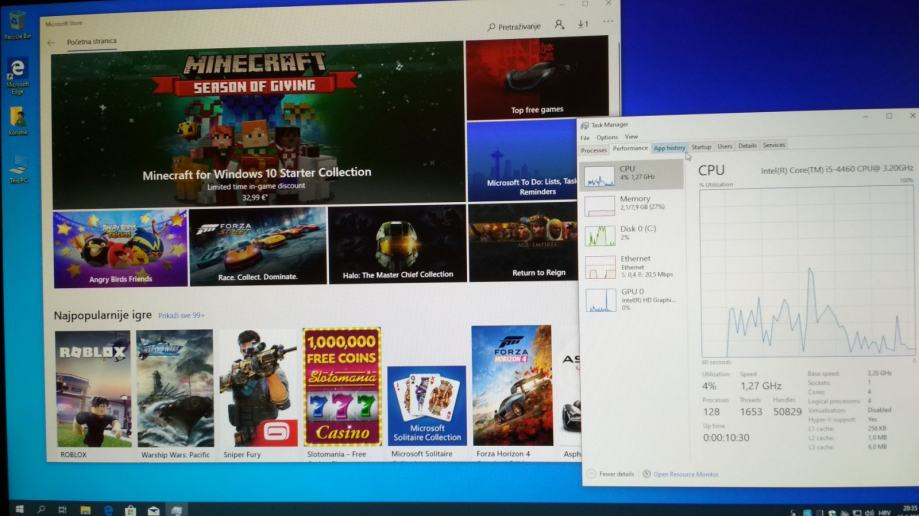This screenshot has width=919, height=516.
Task: Collapse Task Manager with Fewer details
Action: pos(611,474)
